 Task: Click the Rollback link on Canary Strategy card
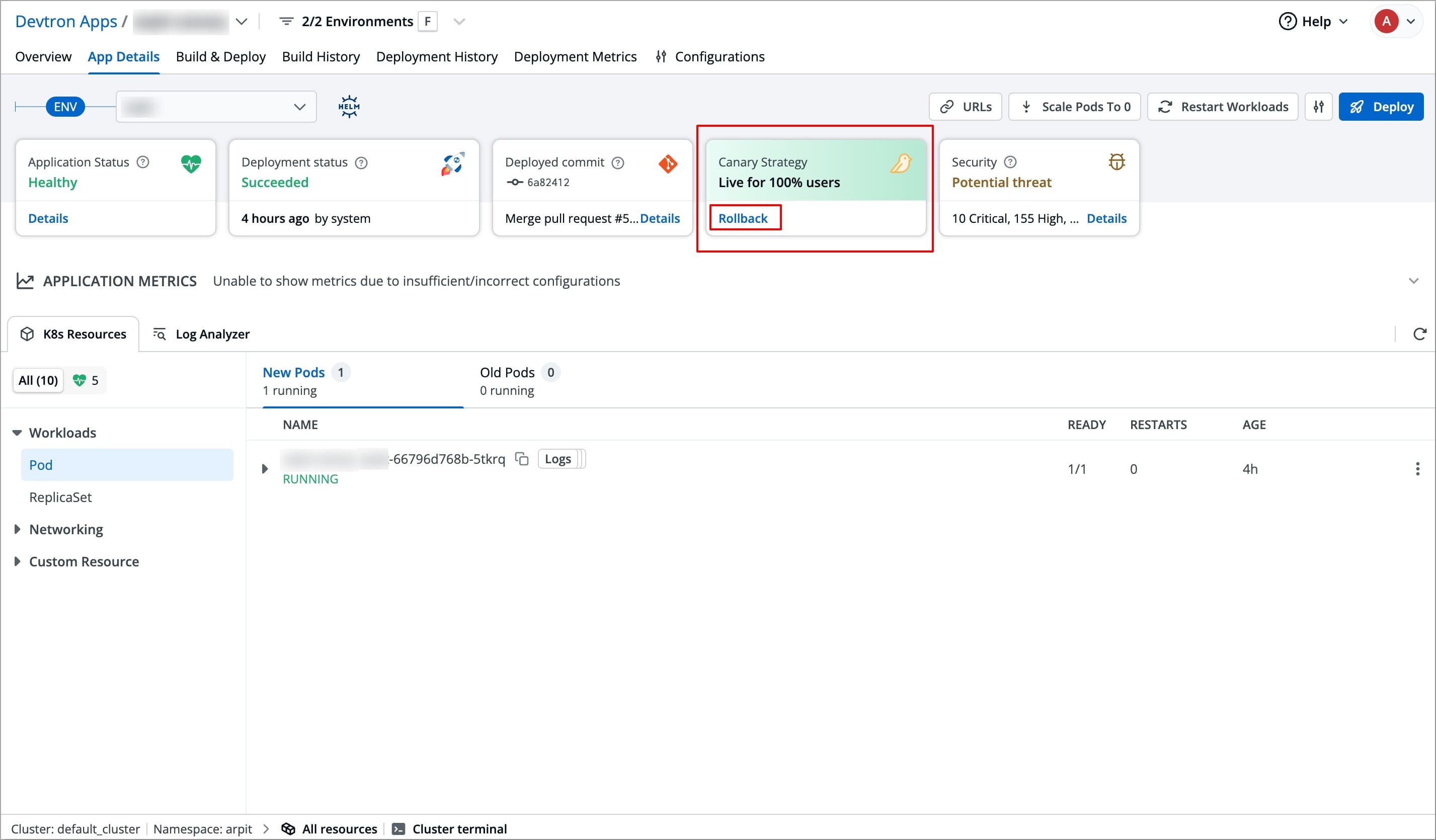(x=745, y=218)
